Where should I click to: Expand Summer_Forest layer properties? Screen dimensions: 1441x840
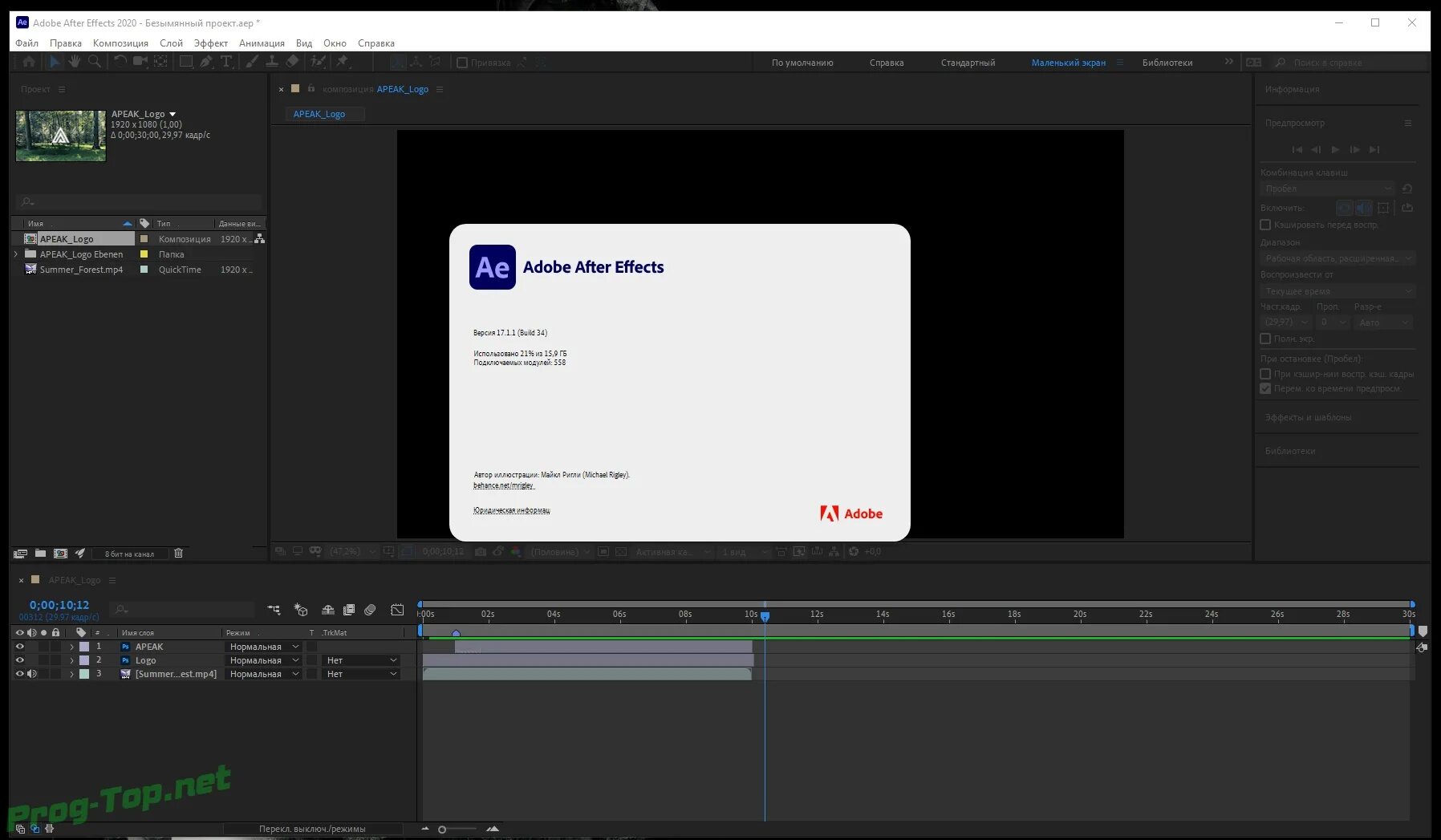[x=71, y=674]
